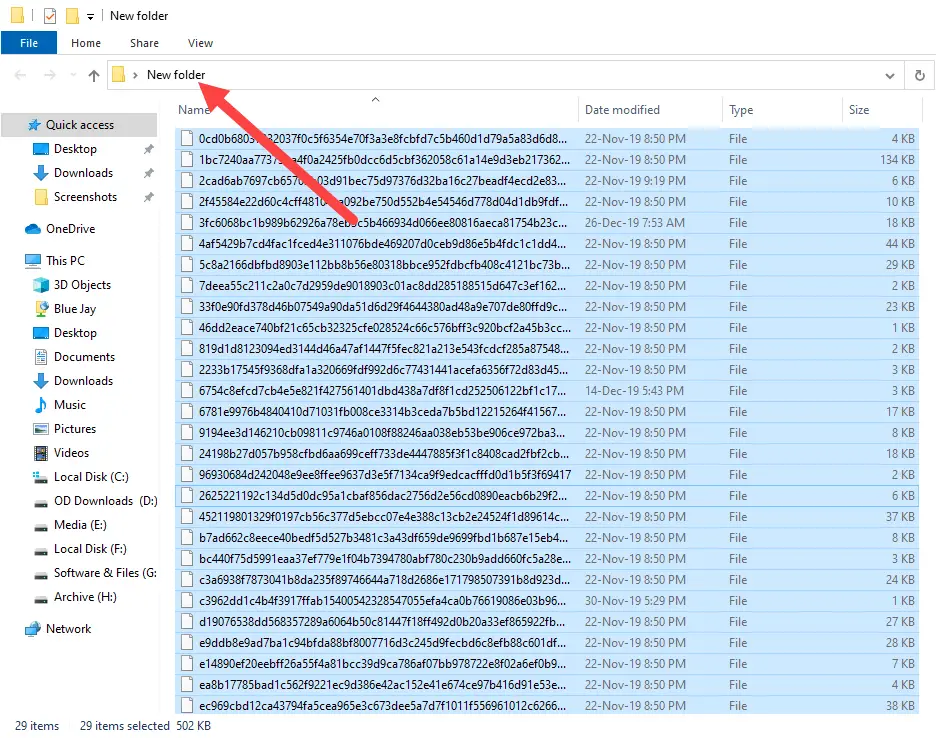Select file starting with 6754c8efcd7
Viewport: 936px width, 738px height.
click(547, 390)
